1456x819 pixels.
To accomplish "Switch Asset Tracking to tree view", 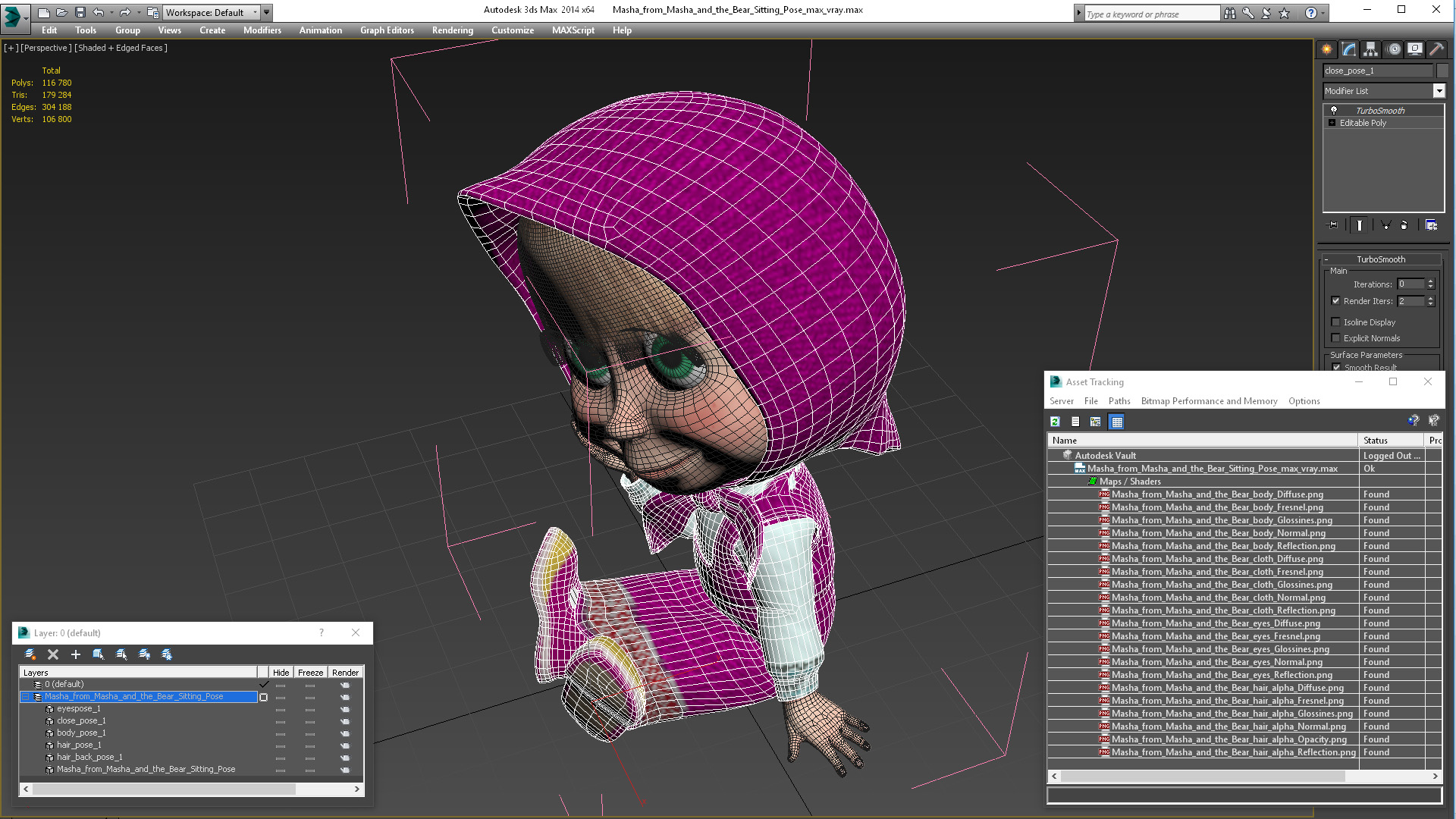I will pyautogui.click(x=1096, y=422).
